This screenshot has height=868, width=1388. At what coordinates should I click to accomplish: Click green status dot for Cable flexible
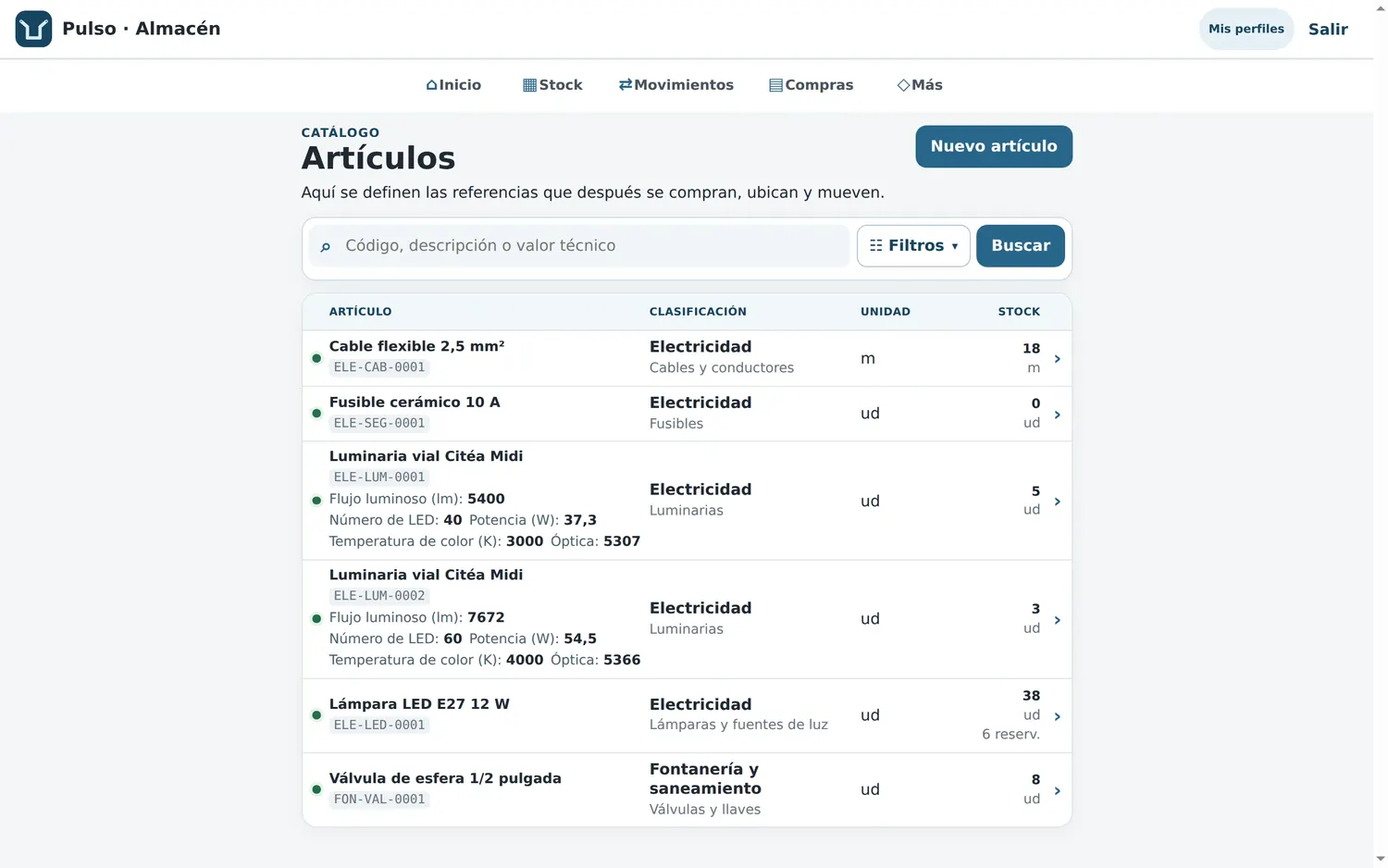pyautogui.click(x=316, y=358)
